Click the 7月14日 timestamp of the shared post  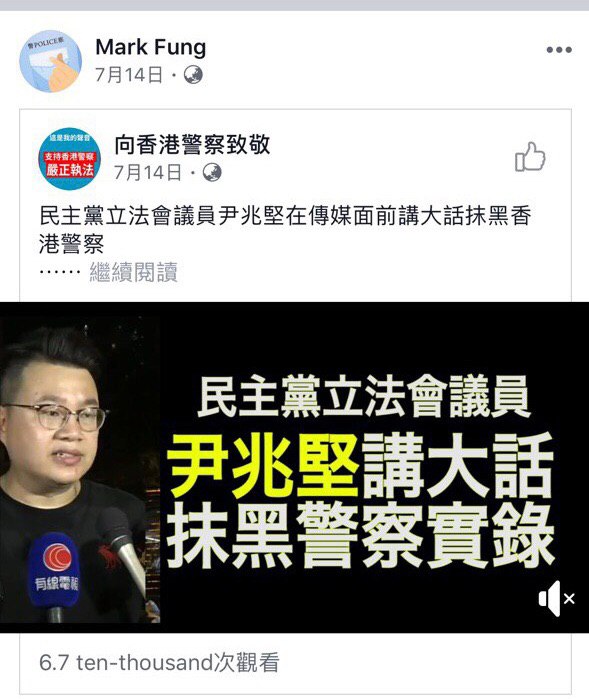click(x=148, y=172)
